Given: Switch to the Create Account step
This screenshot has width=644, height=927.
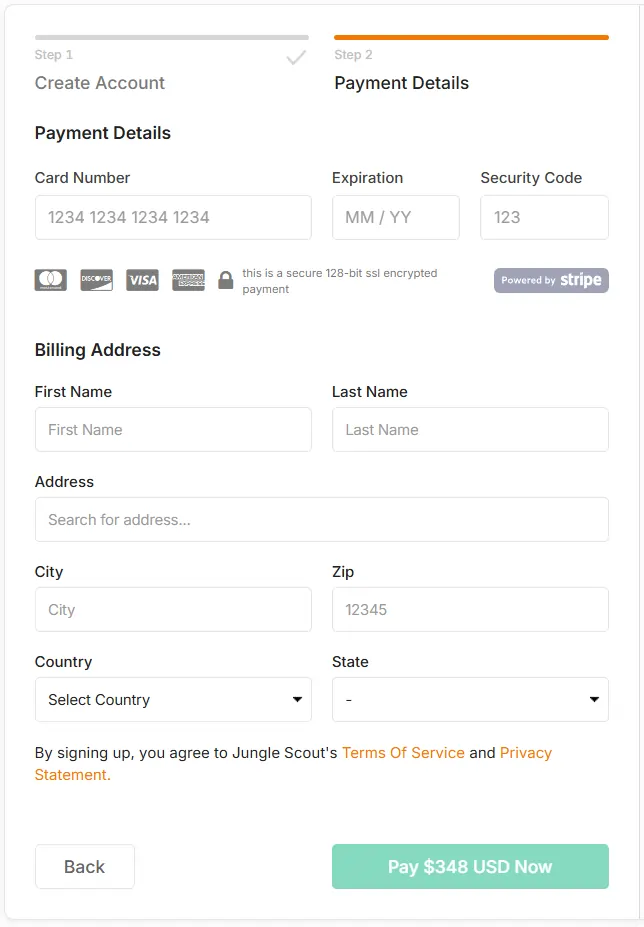Looking at the screenshot, I should (100, 83).
